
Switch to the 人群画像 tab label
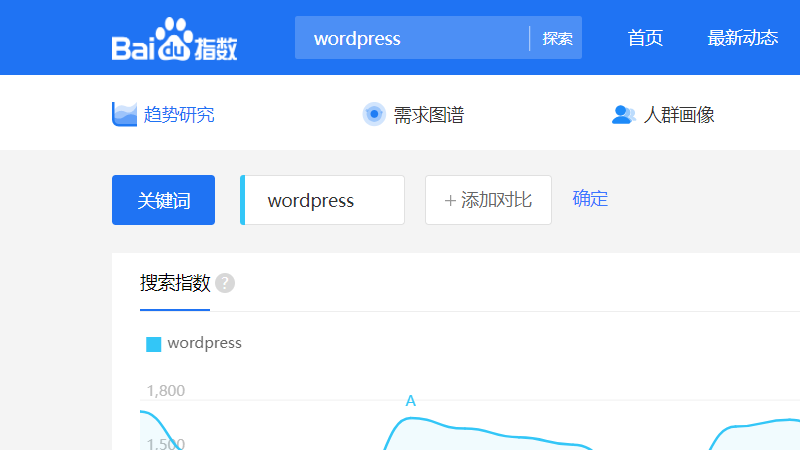coord(679,115)
